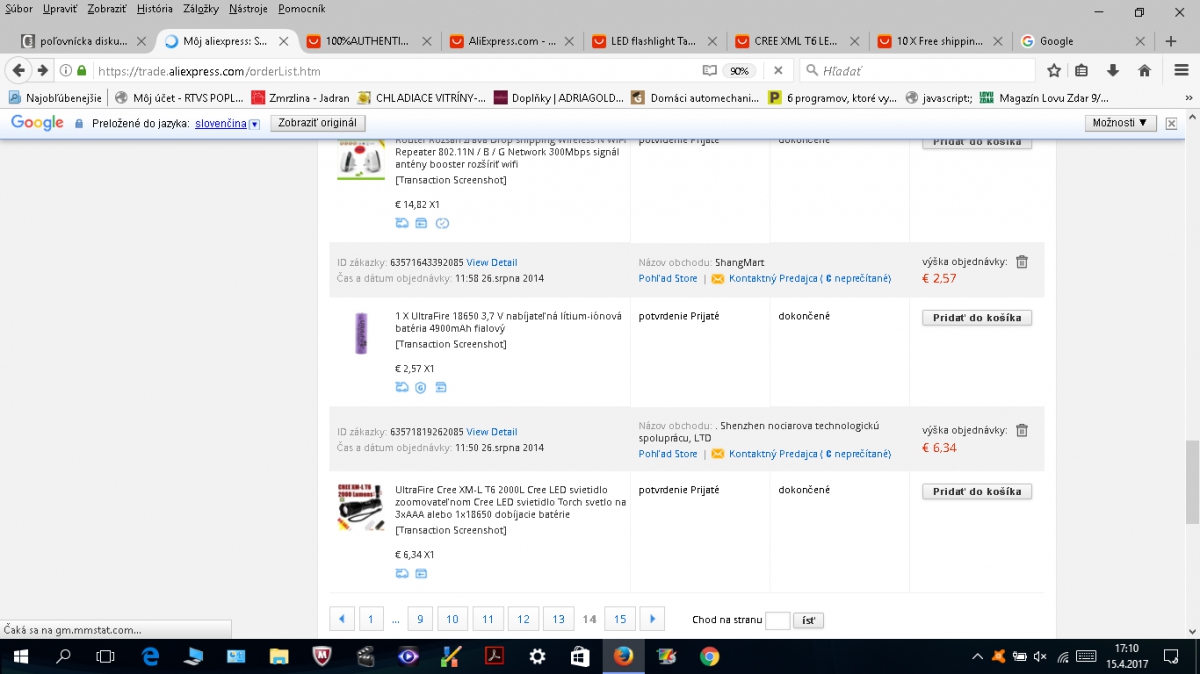The width and height of the screenshot is (1200, 674).
Task: Open Settings gear on the taskbar
Action: click(537, 657)
